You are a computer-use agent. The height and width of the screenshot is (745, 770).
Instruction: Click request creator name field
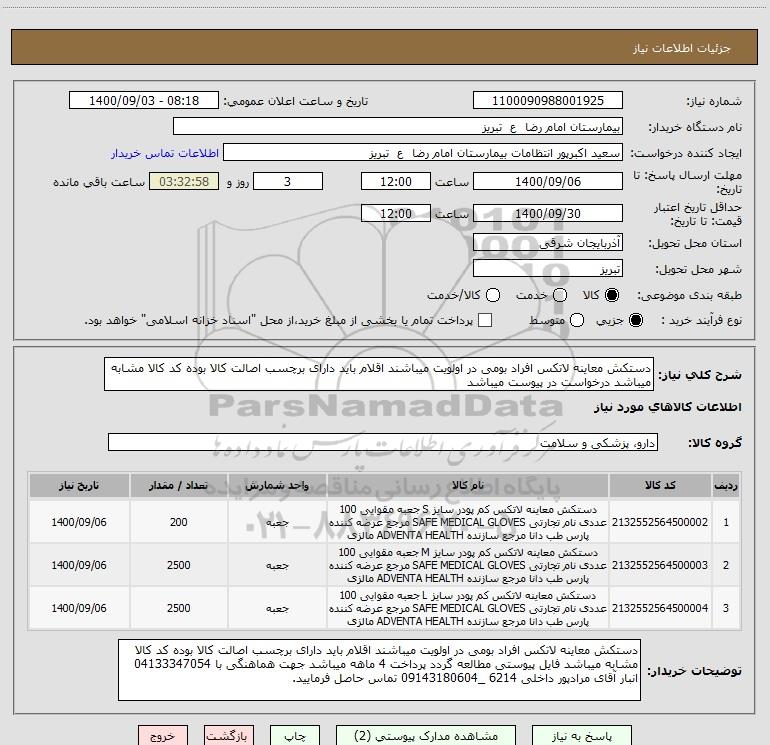coord(423,153)
